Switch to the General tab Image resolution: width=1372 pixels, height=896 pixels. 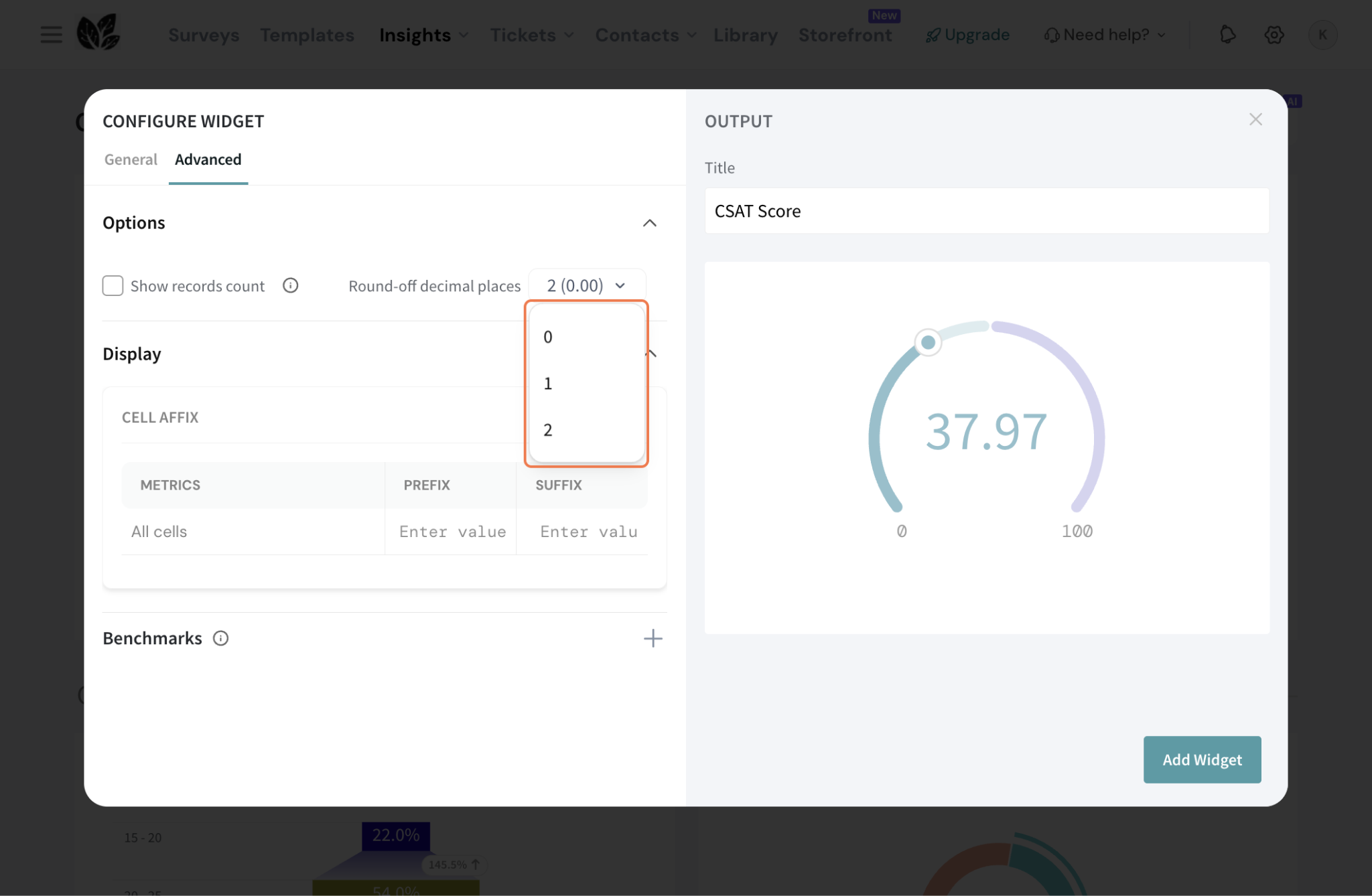[131, 159]
